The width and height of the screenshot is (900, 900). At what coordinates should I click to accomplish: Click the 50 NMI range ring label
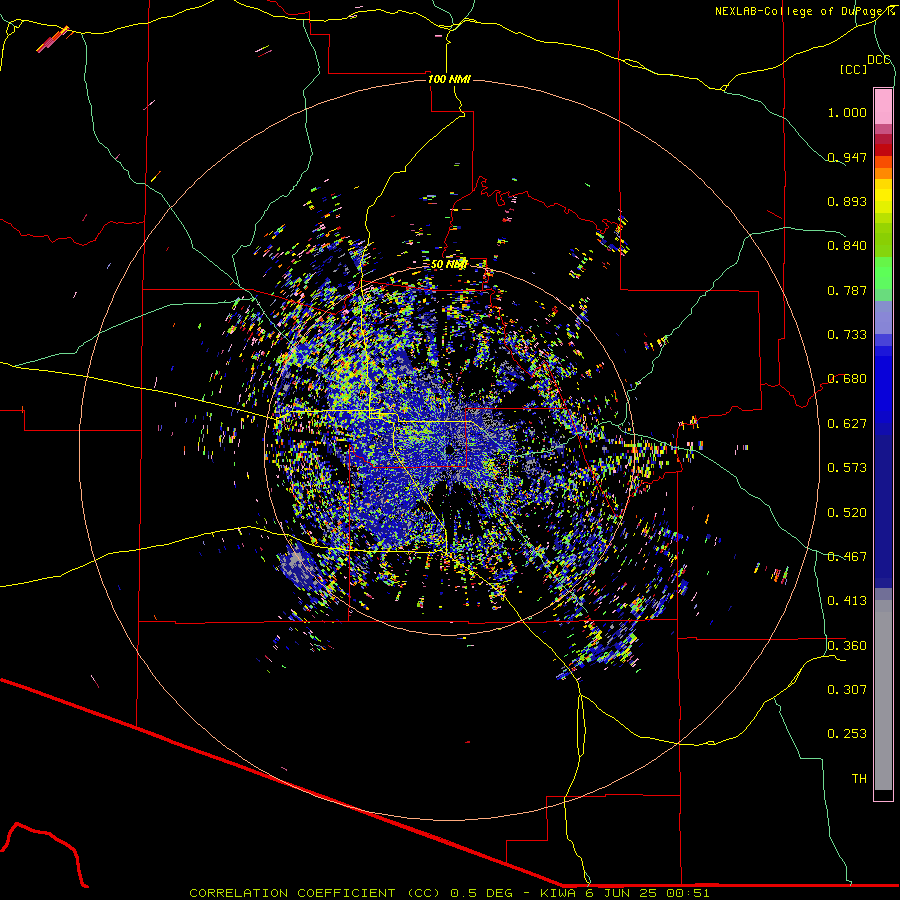pyautogui.click(x=449, y=264)
